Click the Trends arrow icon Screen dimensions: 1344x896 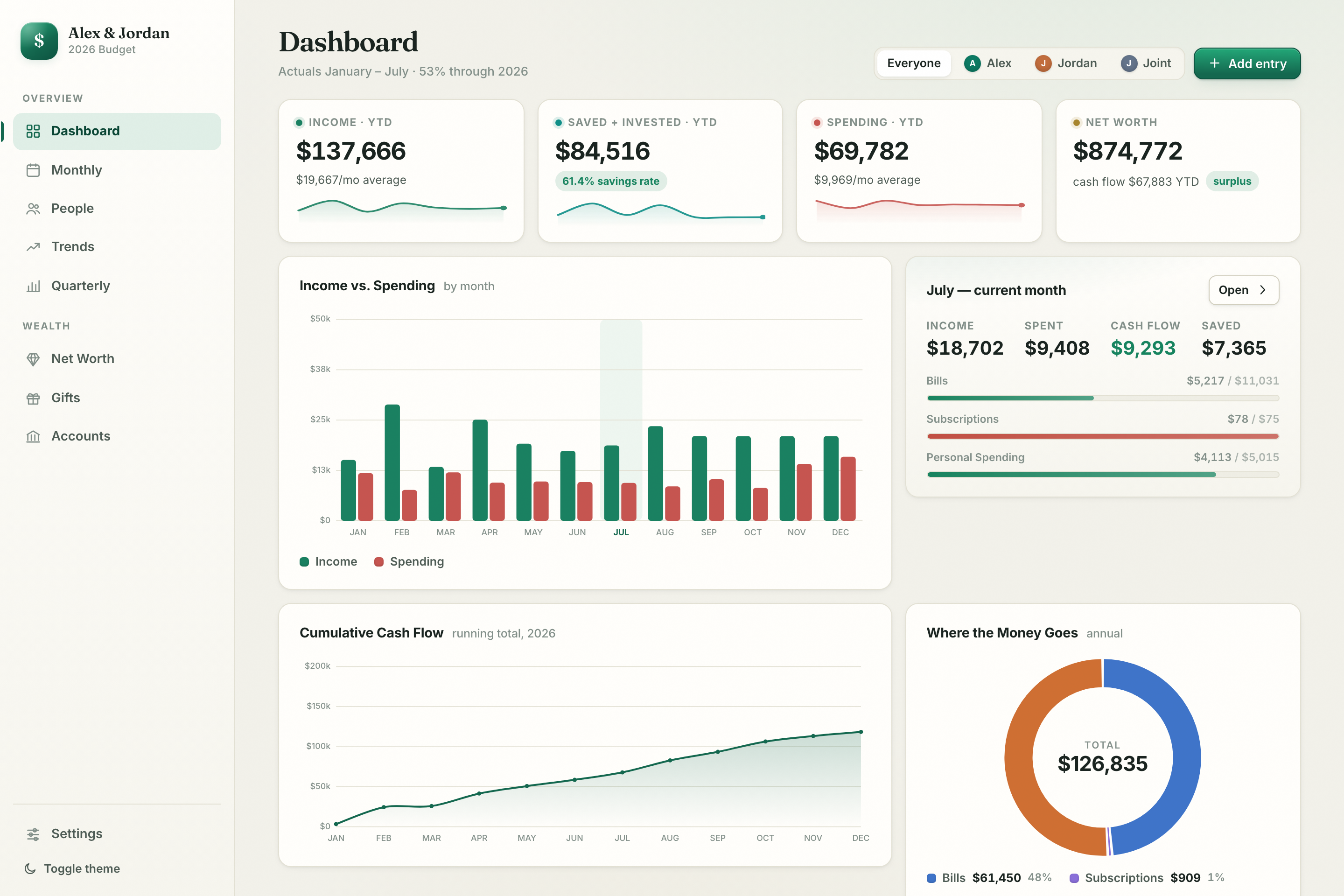coord(33,247)
